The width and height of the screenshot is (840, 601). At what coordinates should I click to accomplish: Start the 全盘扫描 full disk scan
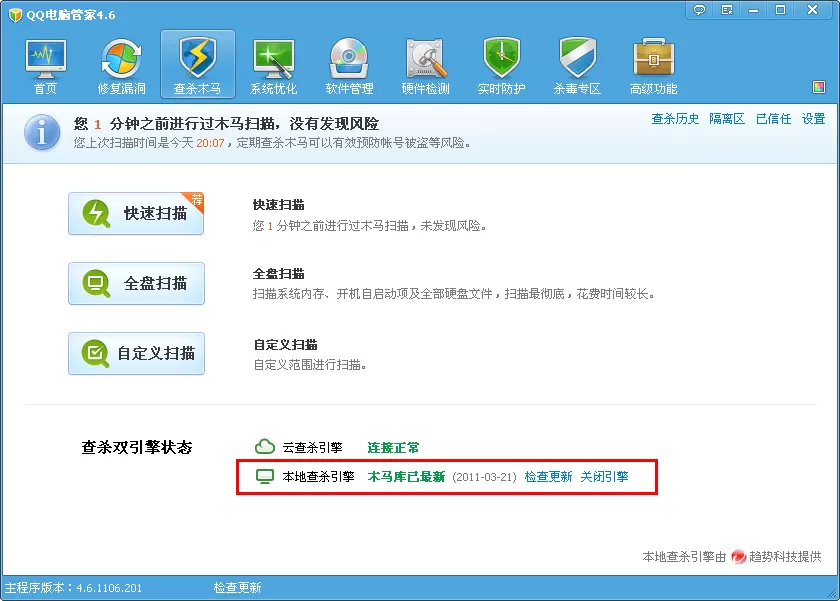pyautogui.click(x=136, y=283)
